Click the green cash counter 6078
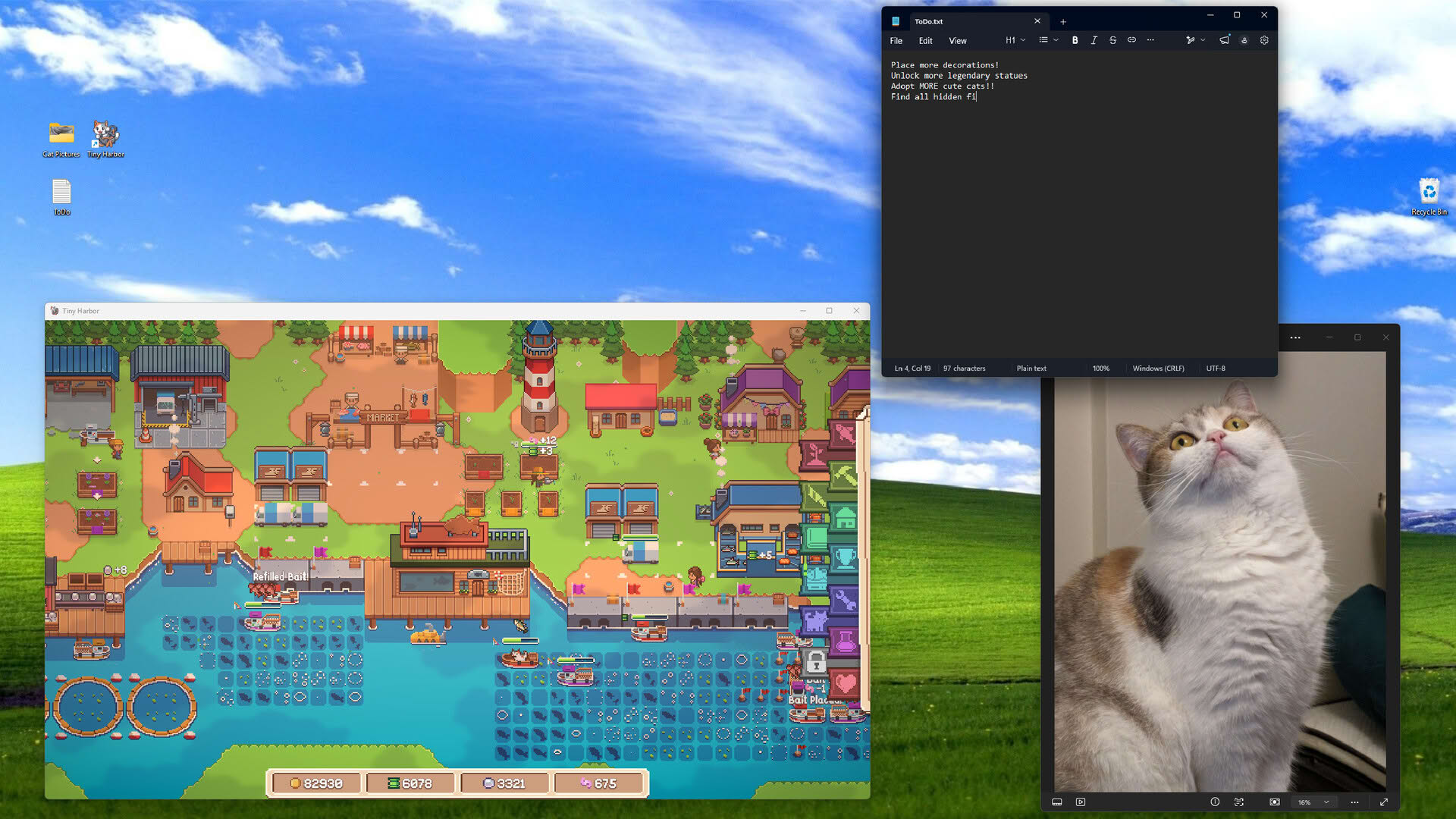This screenshot has width=1456, height=819. [410, 783]
